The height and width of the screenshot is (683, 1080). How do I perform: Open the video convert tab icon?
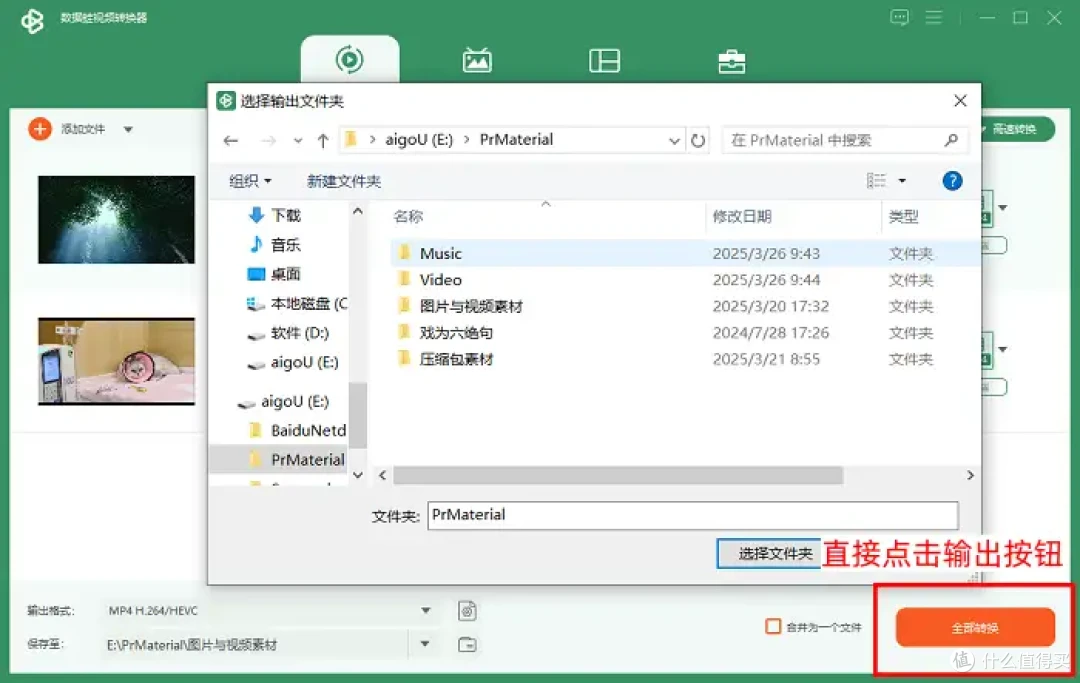pyautogui.click(x=349, y=60)
